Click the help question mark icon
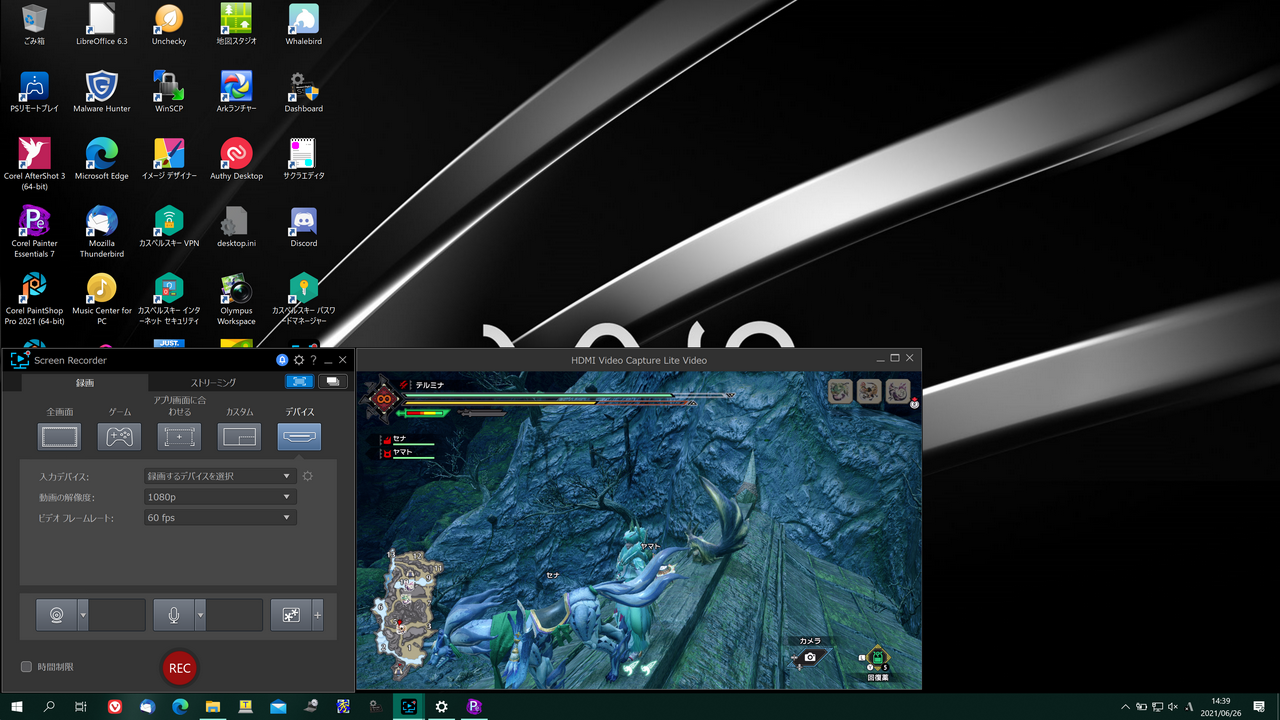Viewport: 1280px width, 720px height. tap(313, 359)
